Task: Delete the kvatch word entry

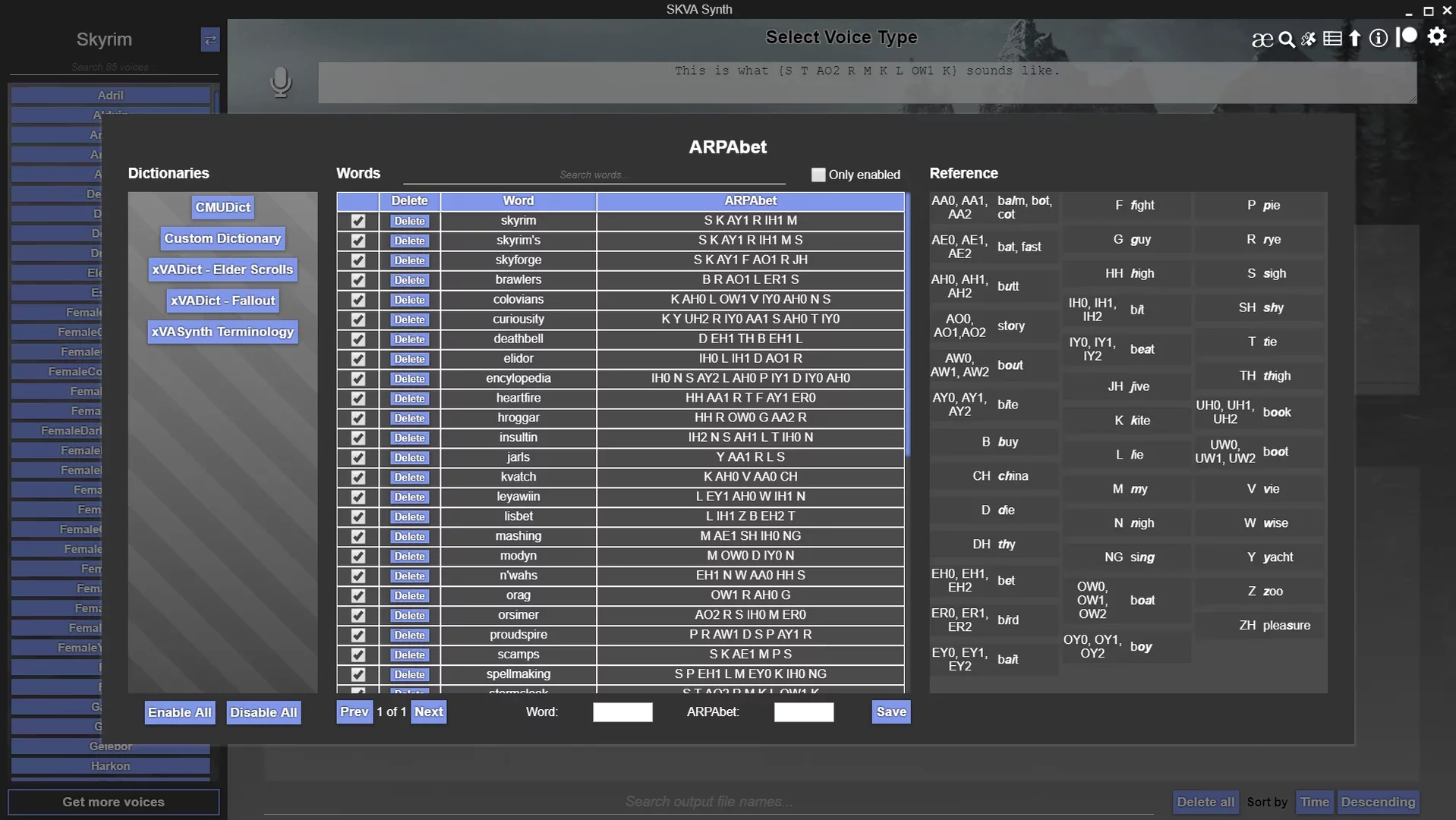Action: tap(409, 478)
